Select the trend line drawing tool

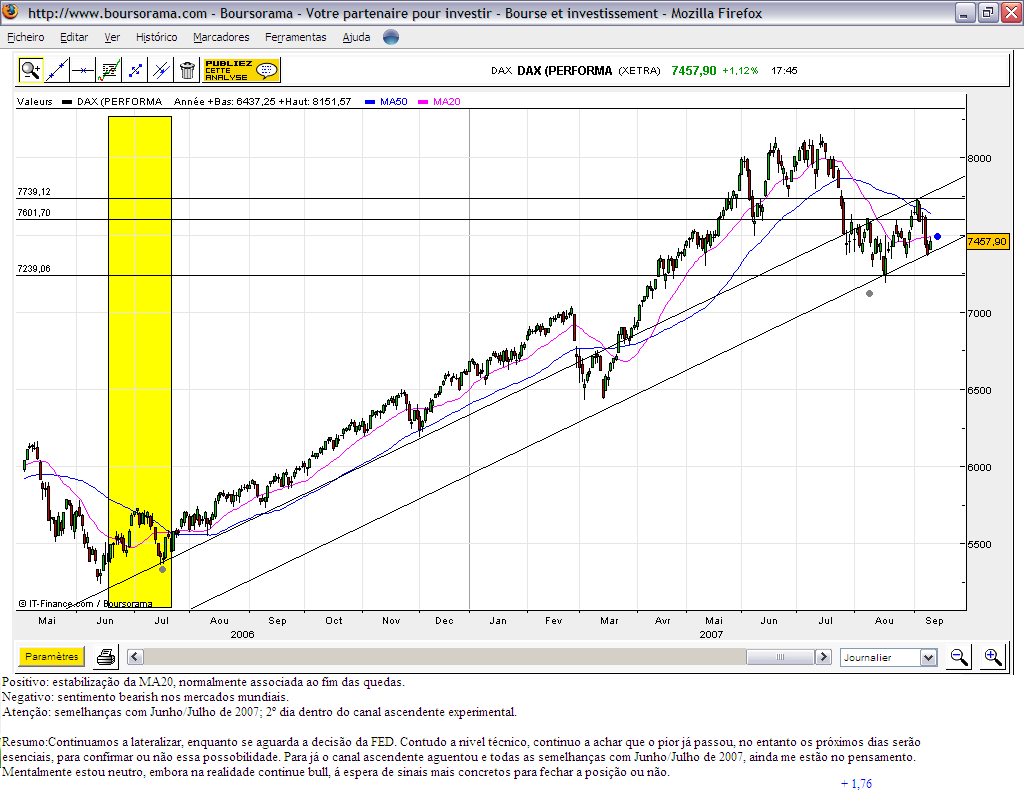pos(57,70)
